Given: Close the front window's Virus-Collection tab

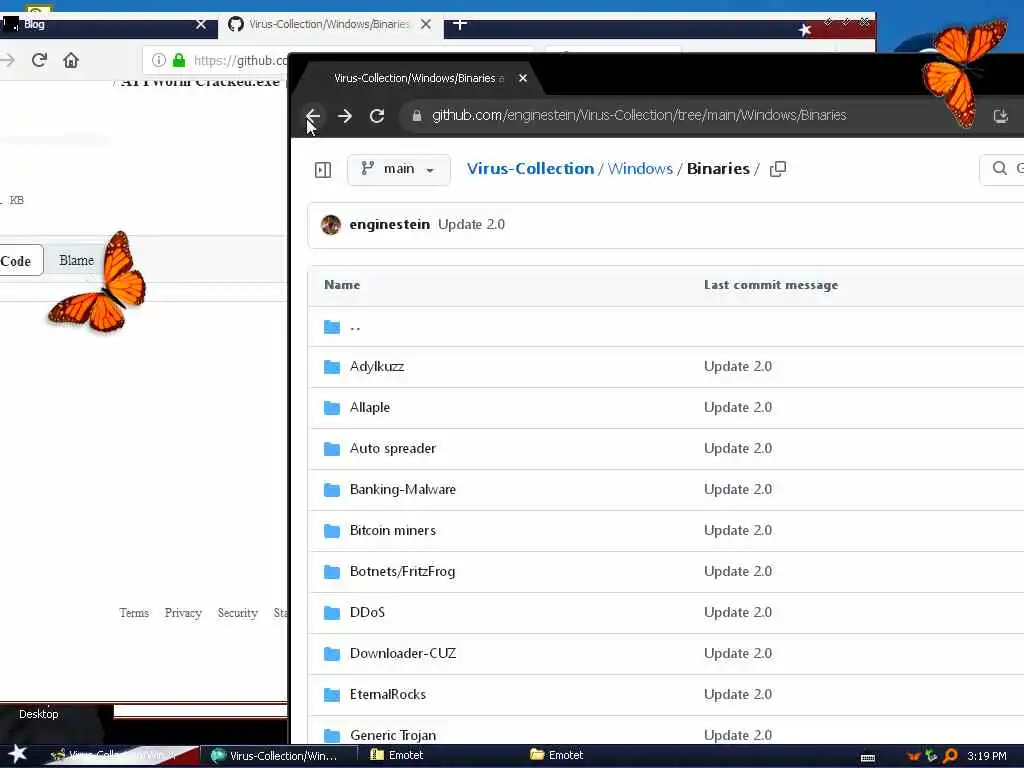Looking at the screenshot, I should click(522, 78).
